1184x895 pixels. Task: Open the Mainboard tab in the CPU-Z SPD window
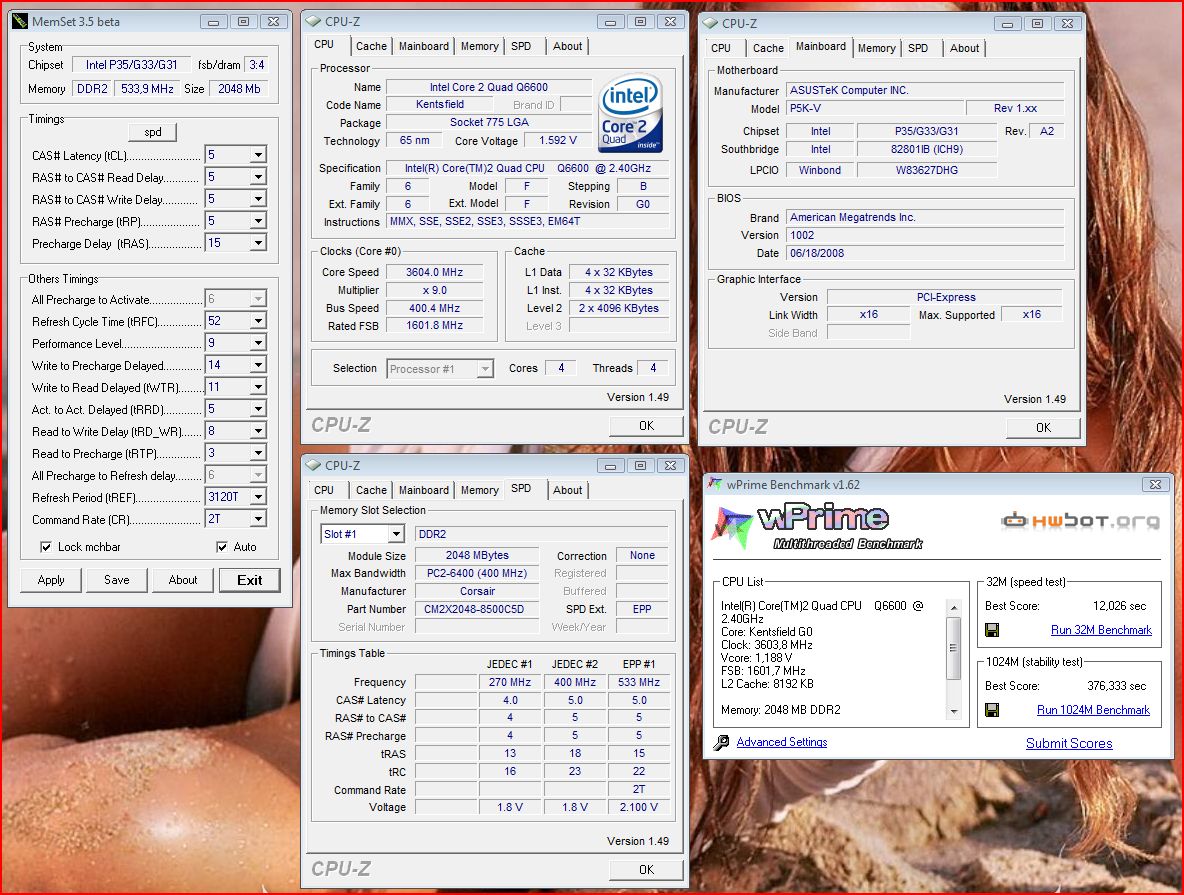(424, 490)
